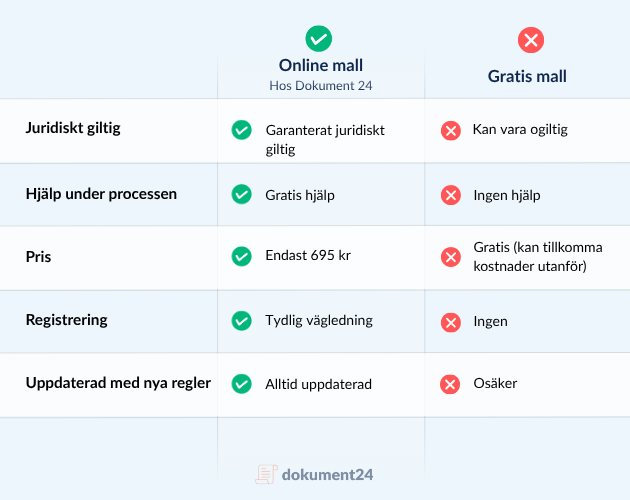630x500 pixels.
Task: Click green check beside Garanterat juridiskt giltig
Action: [241, 130]
